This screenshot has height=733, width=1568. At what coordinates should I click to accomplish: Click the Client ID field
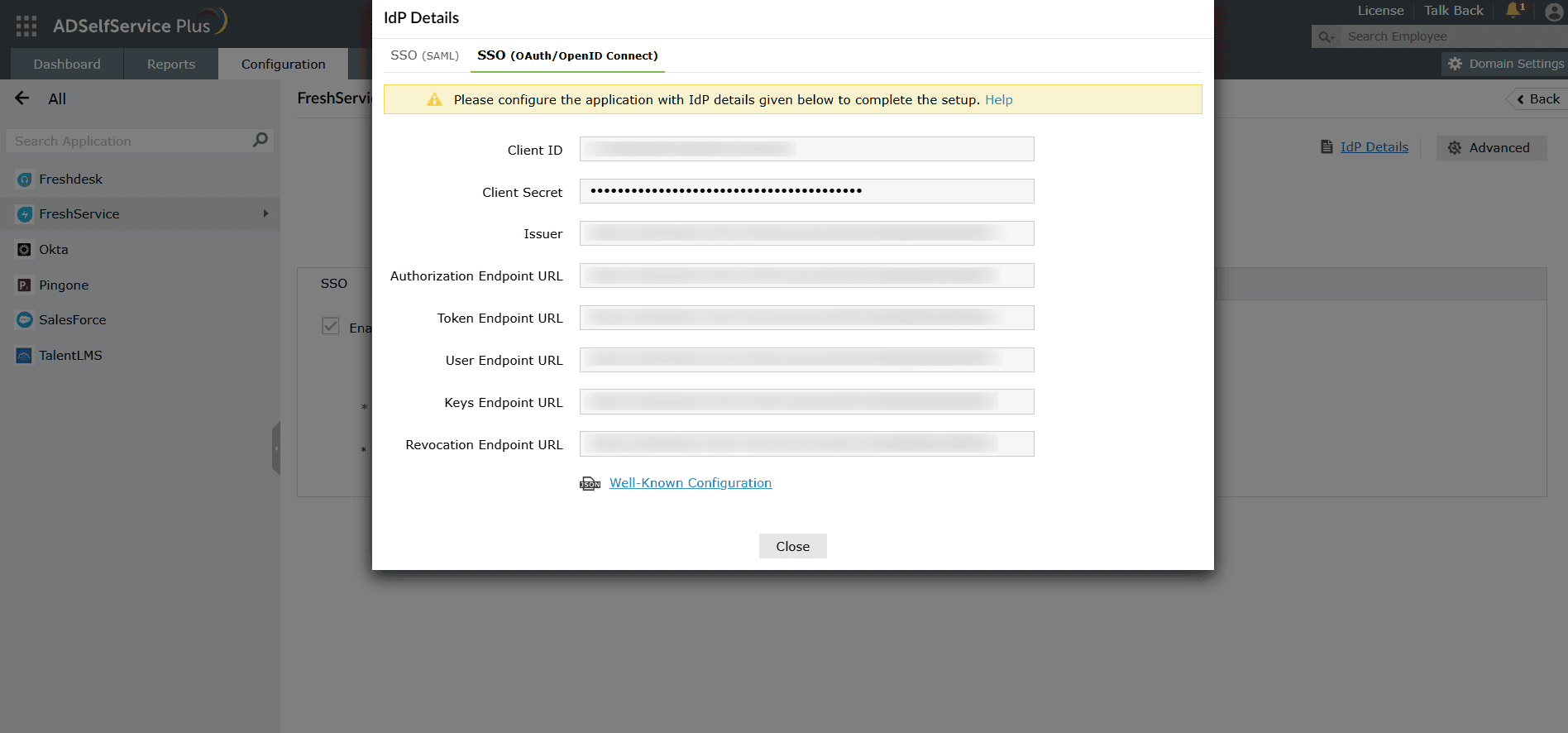[x=807, y=149]
